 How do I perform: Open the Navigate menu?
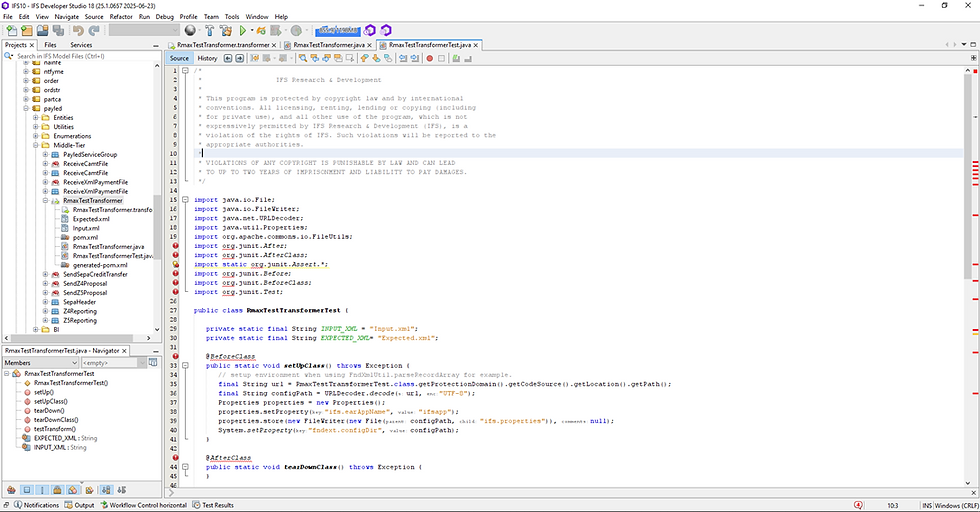(67, 17)
